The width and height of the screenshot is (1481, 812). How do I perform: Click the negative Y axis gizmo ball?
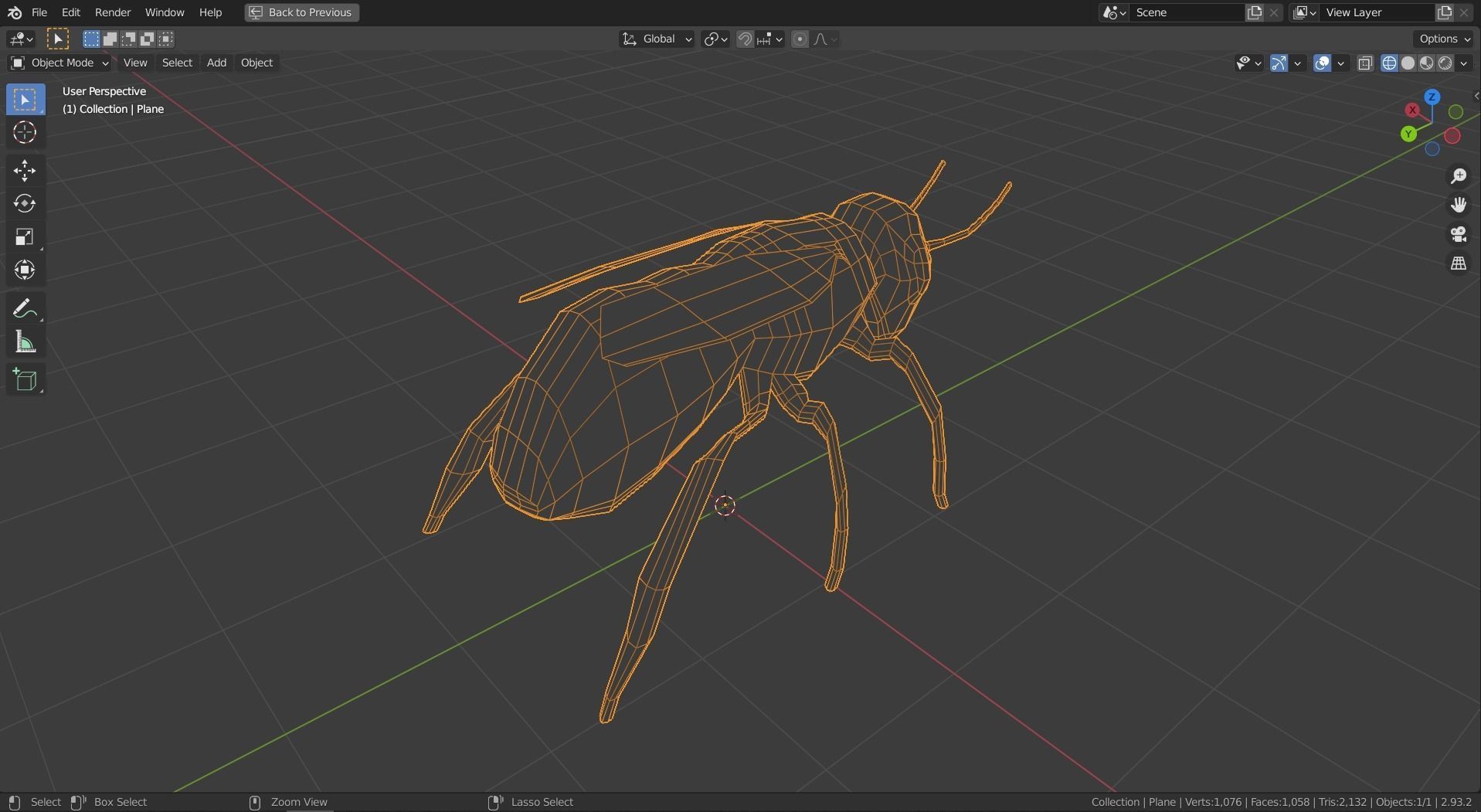(x=1456, y=113)
